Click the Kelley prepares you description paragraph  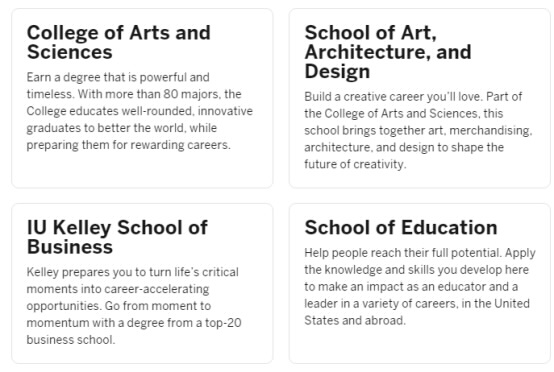(x=134, y=306)
